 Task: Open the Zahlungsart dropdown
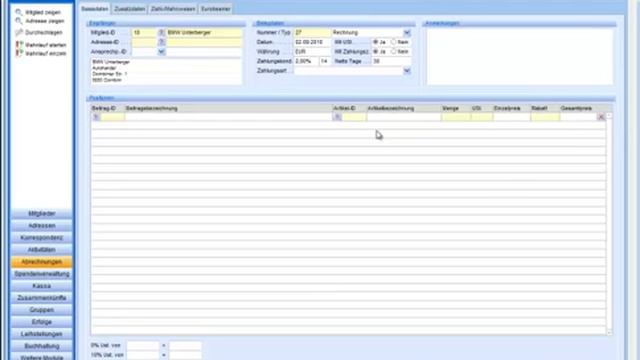tap(407, 71)
